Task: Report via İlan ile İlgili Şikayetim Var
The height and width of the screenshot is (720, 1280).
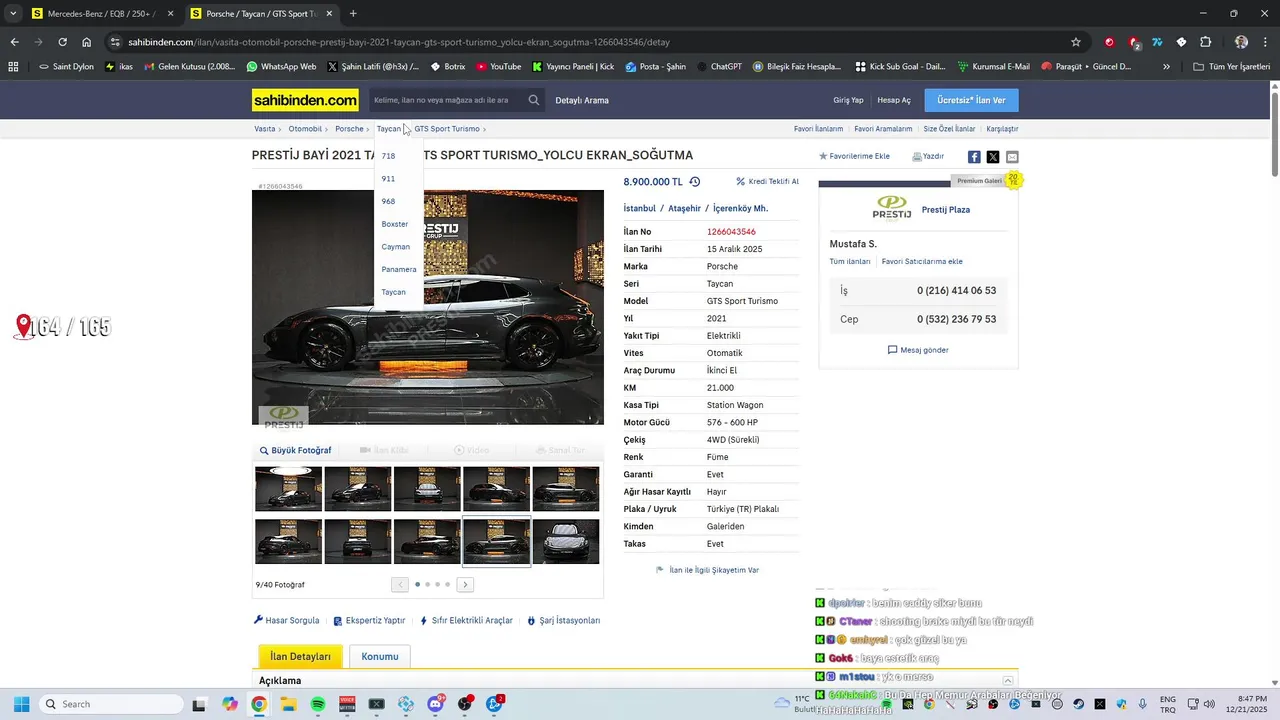Action: (x=707, y=570)
